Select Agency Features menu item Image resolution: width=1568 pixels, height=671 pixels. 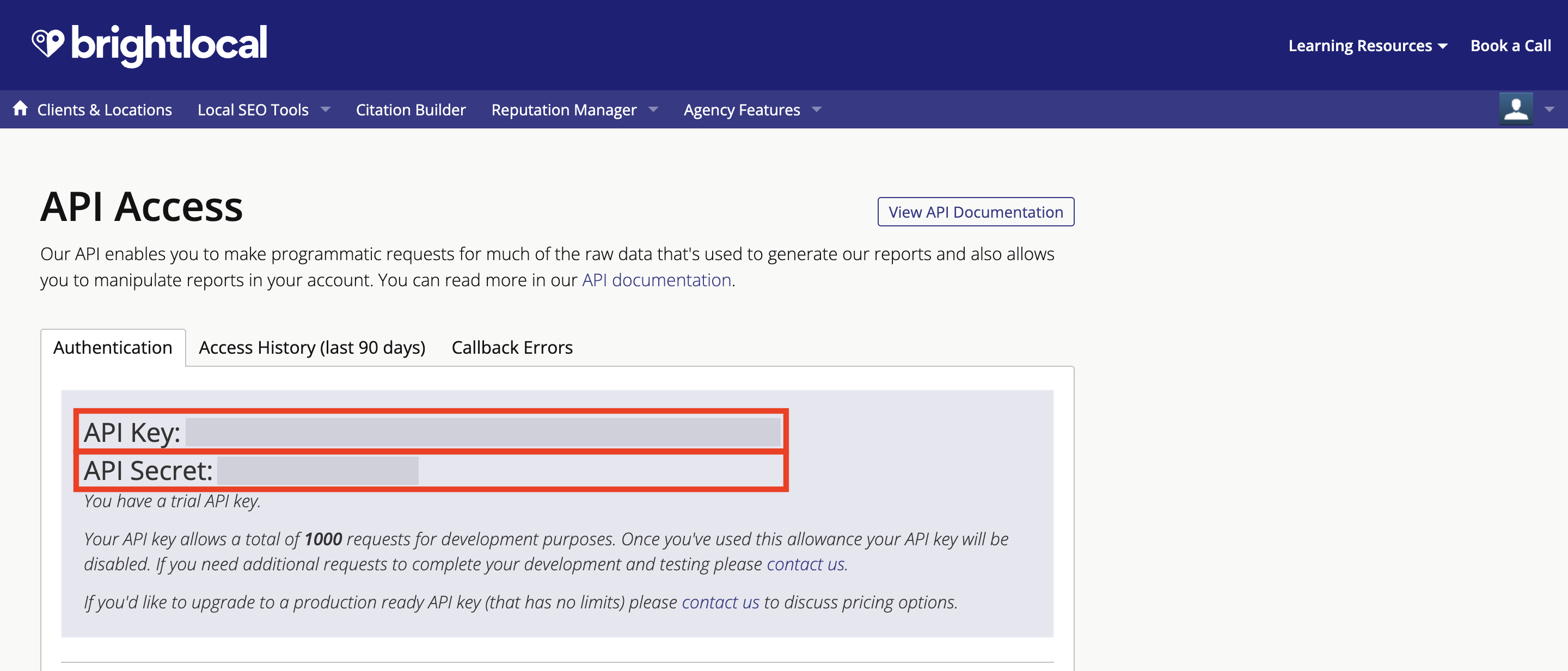coord(742,109)
